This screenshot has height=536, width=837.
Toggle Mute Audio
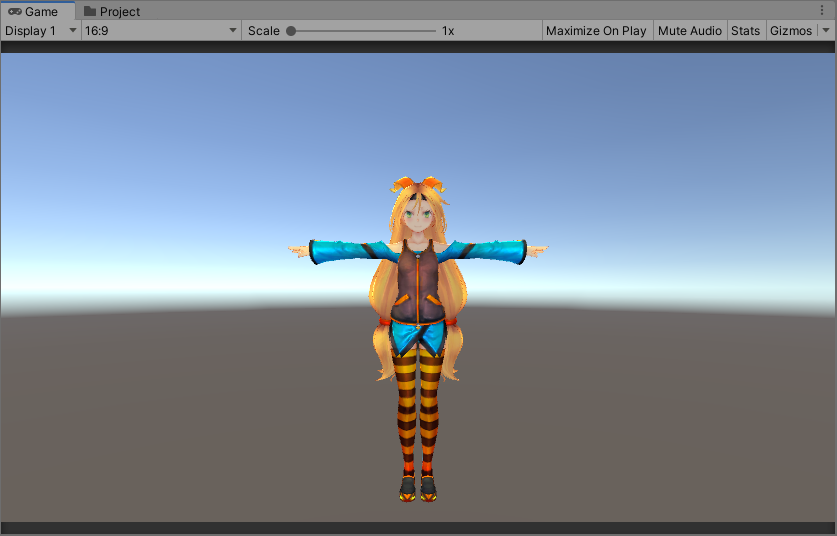[x=690, y=31]
